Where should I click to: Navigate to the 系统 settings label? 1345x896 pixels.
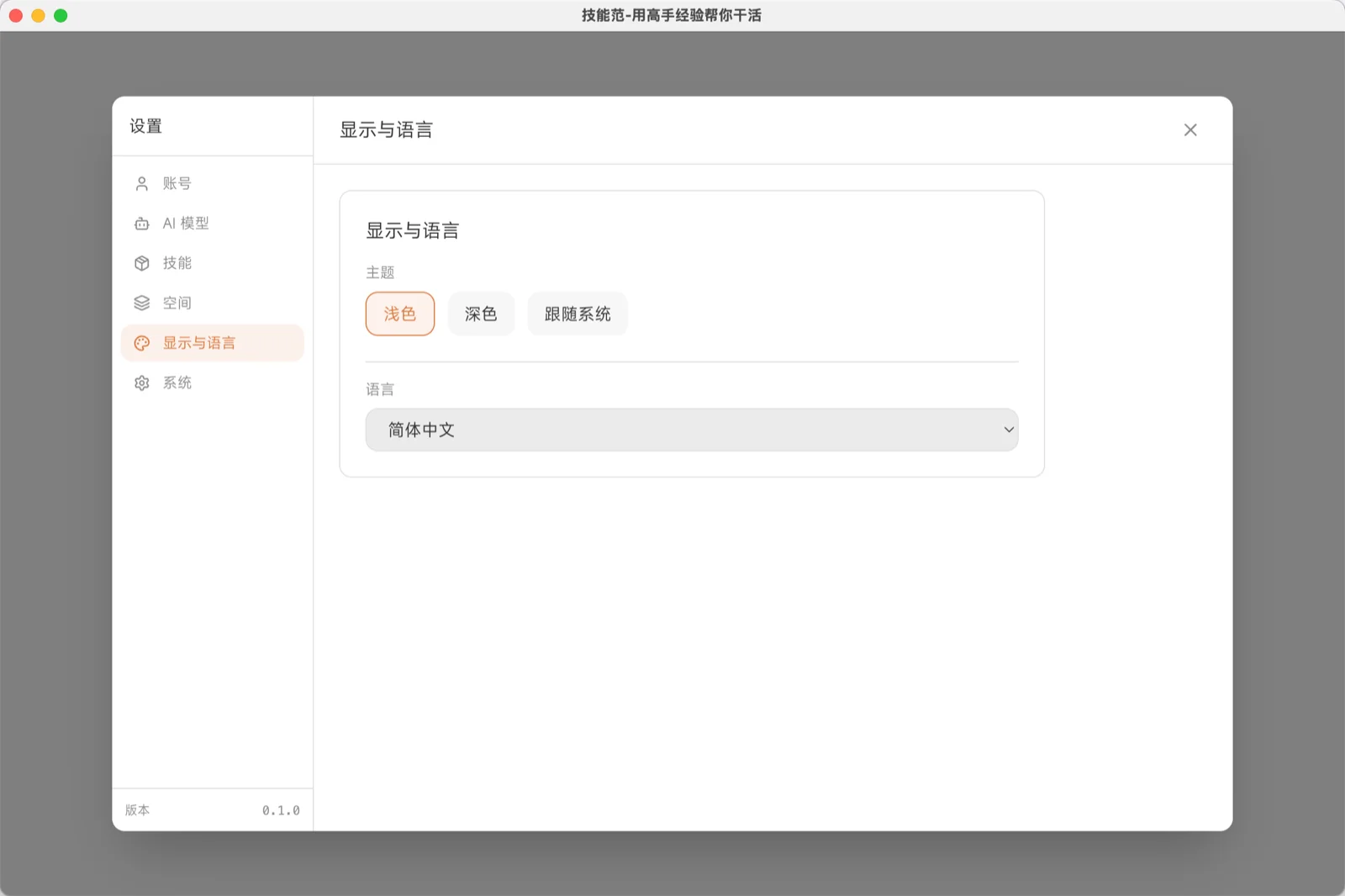pyautogui.click(x=177, y=383)
